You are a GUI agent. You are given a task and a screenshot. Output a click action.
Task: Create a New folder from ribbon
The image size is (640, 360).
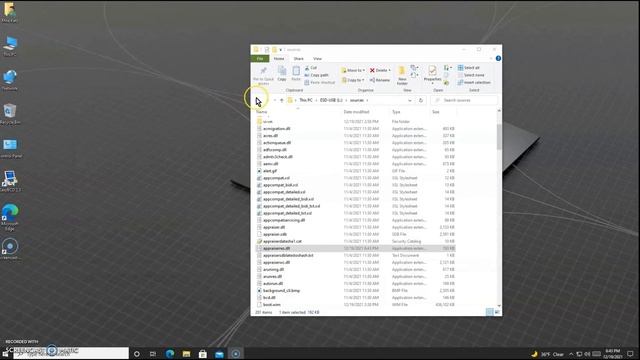[x=402, y=76]
